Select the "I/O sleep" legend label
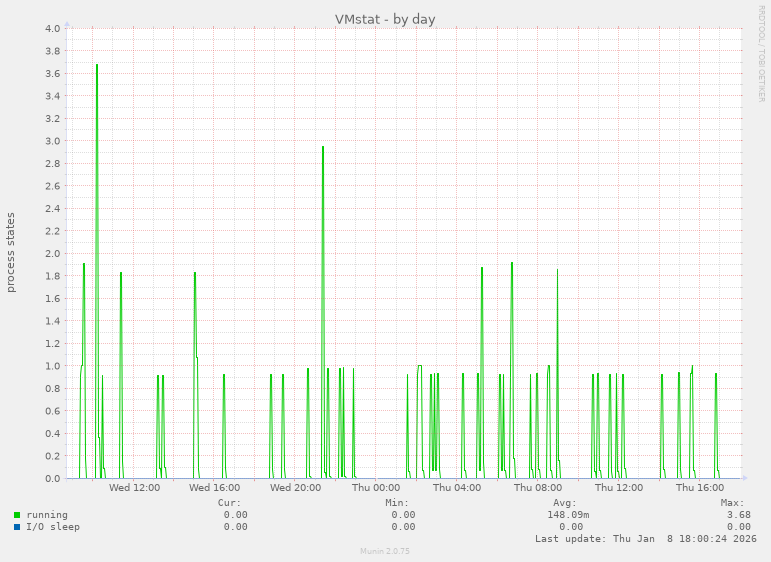The height and width of the screenshot is (562, 771). (x=53, y=527)
